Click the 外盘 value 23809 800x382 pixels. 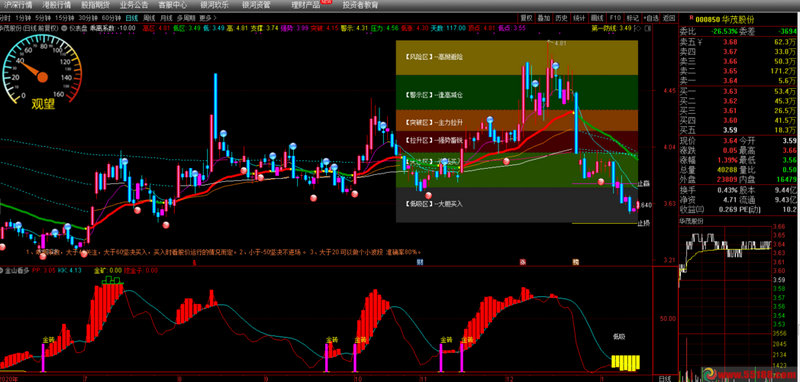point(727,179)
